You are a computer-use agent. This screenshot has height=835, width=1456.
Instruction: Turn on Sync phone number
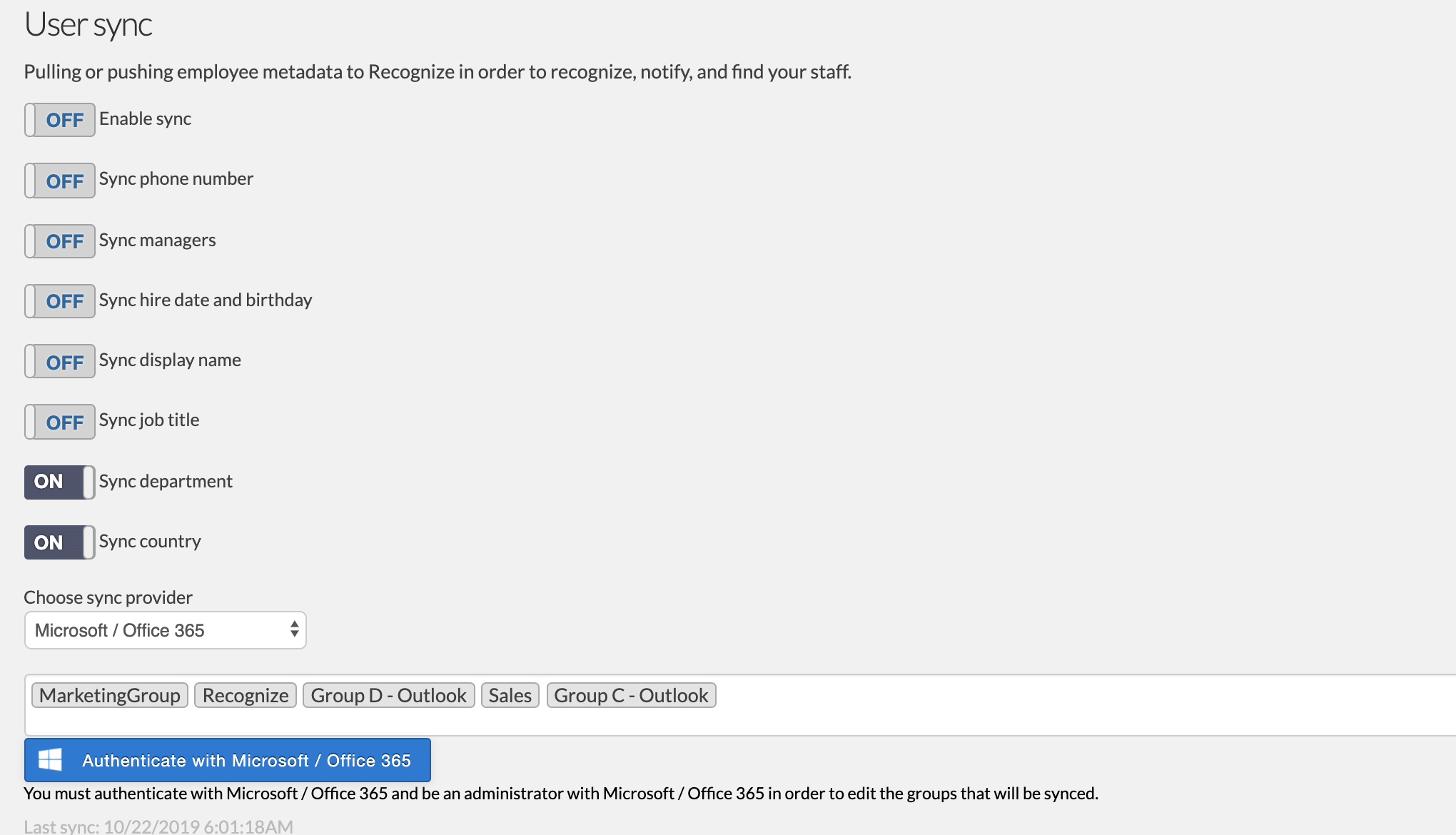click(x=60, y=181)
